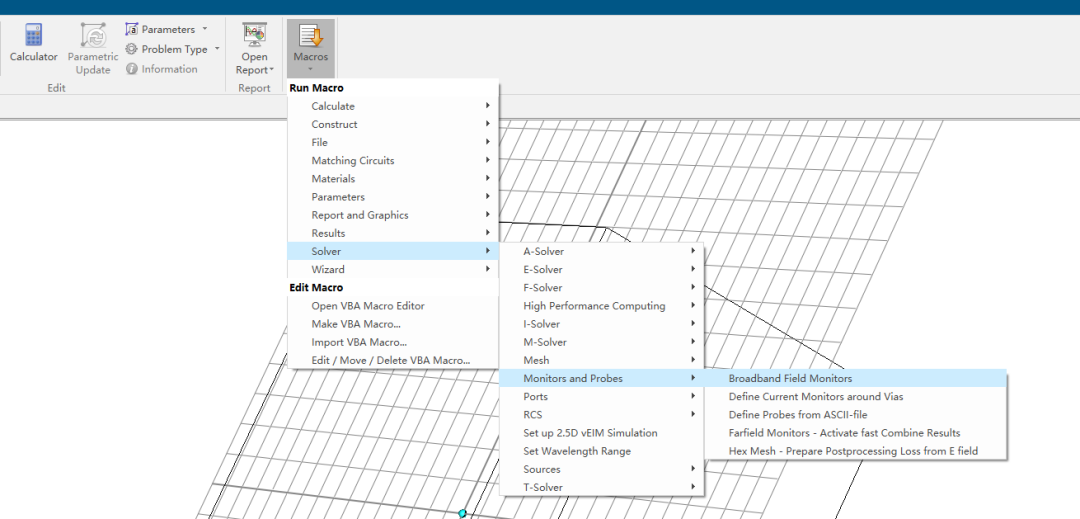Select Define Probes from ASCII-file

click(797, 415)
